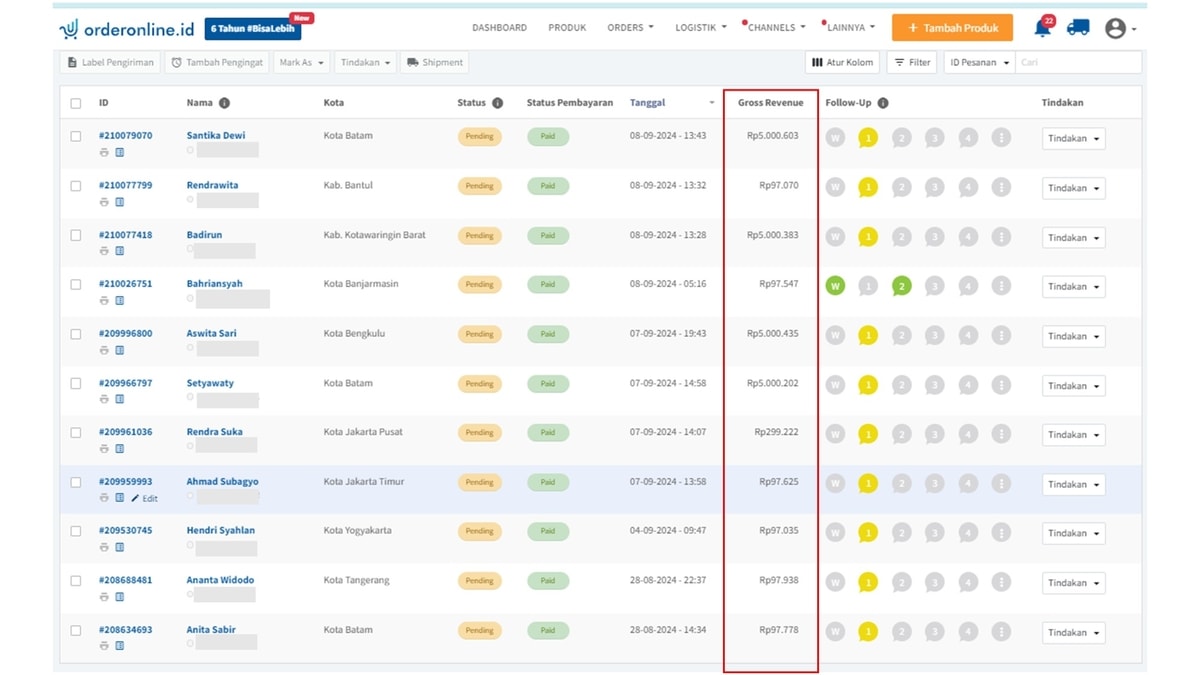Image resolution: width=1200 pixels, height=675 pixels.
Task: Click the Status column info icon
Action: point(497,103)
